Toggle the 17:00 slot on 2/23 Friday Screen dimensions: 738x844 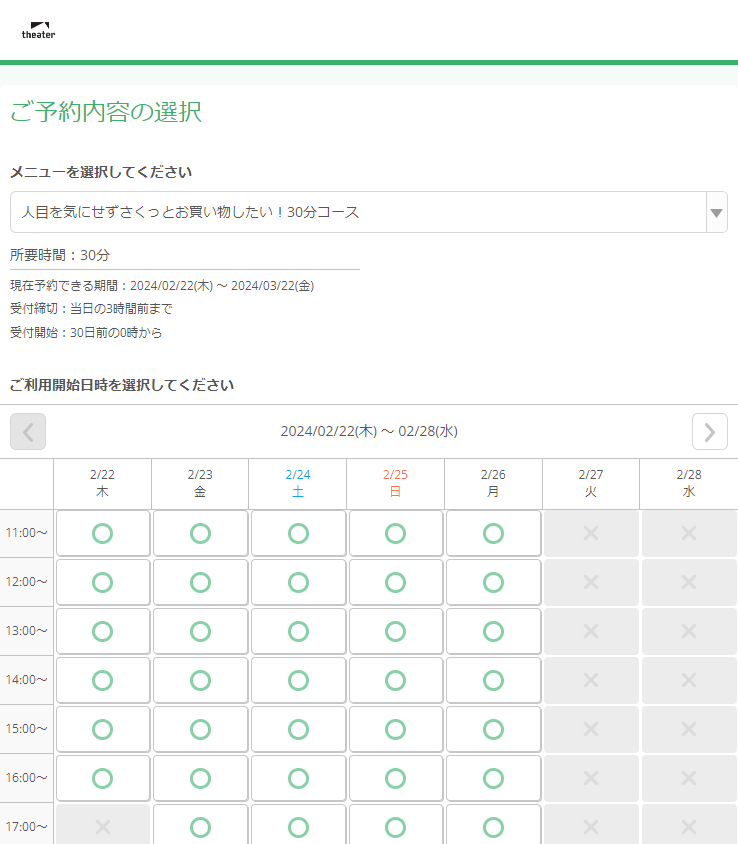click(200, 827)
